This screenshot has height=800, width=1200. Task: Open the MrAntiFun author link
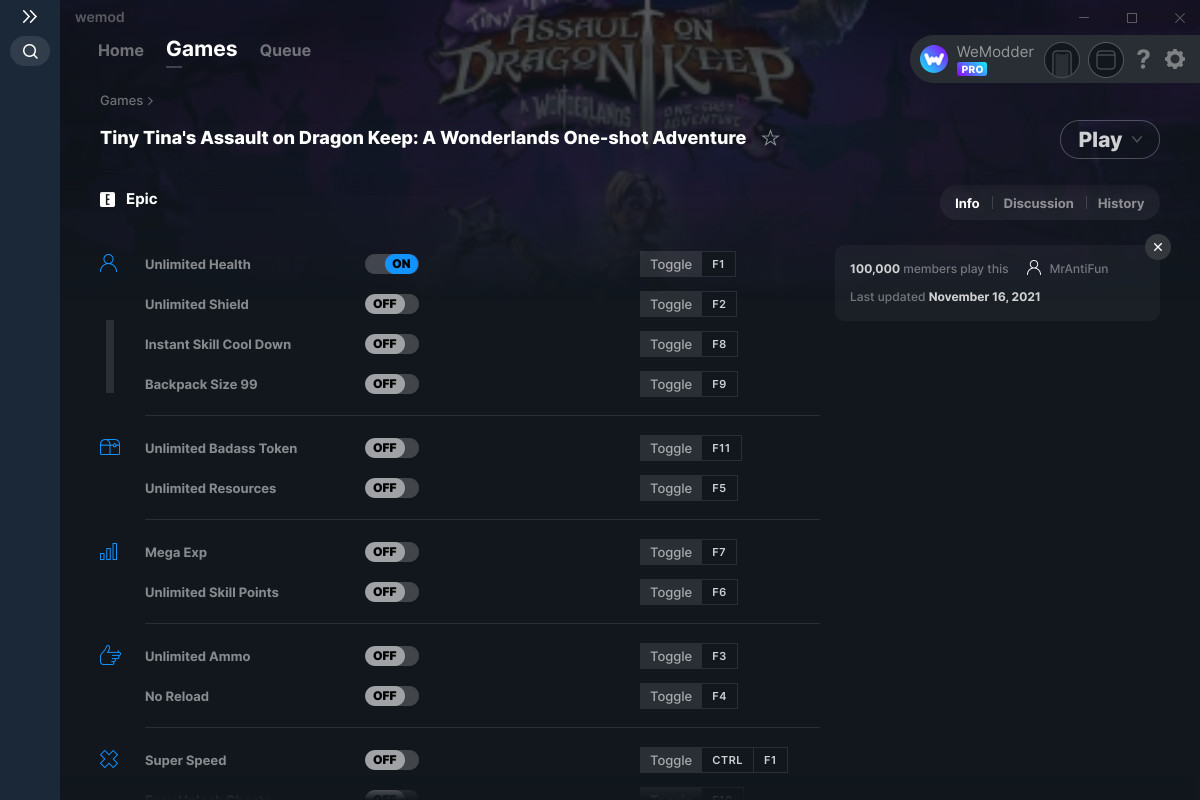click(1079, 268)
